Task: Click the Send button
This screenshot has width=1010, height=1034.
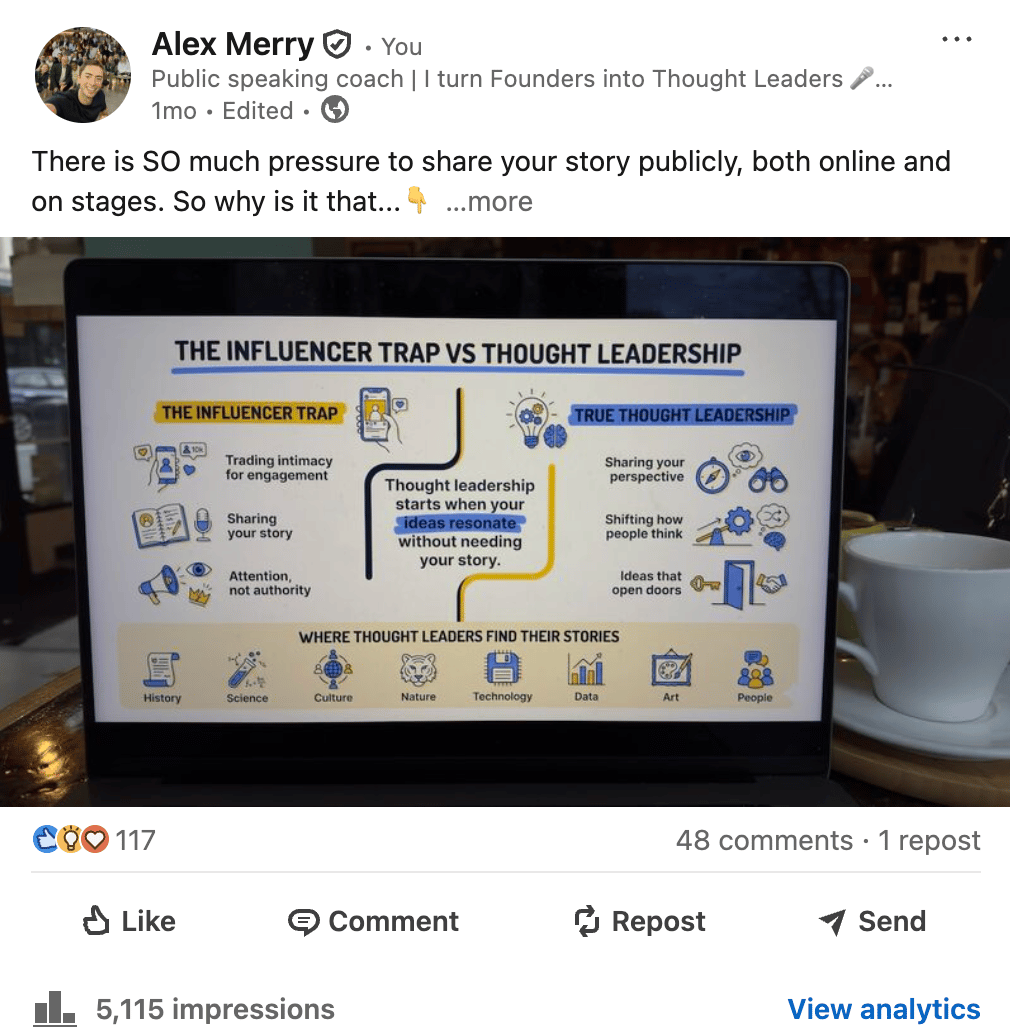Action: click(872, 921)
